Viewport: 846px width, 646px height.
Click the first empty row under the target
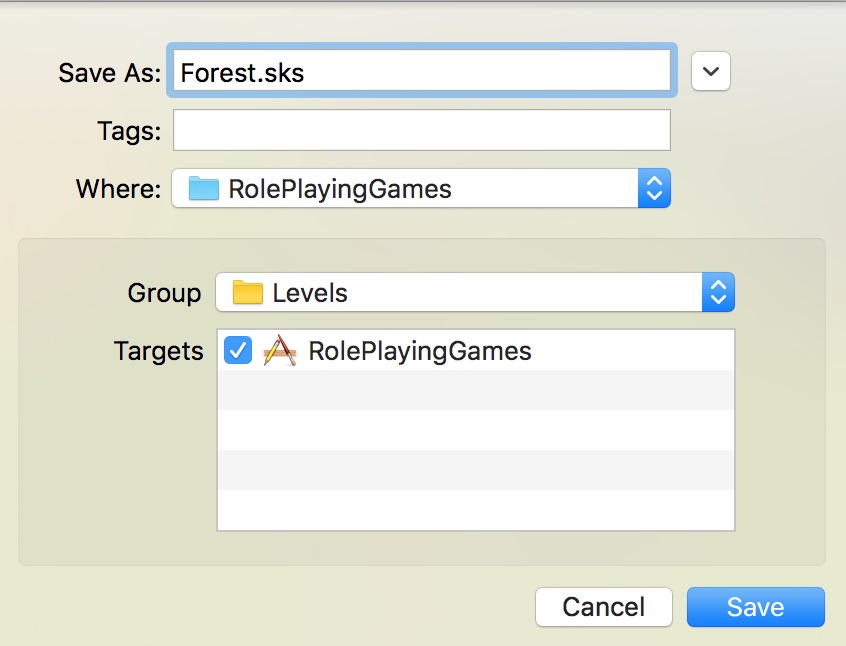click(476, 390)
